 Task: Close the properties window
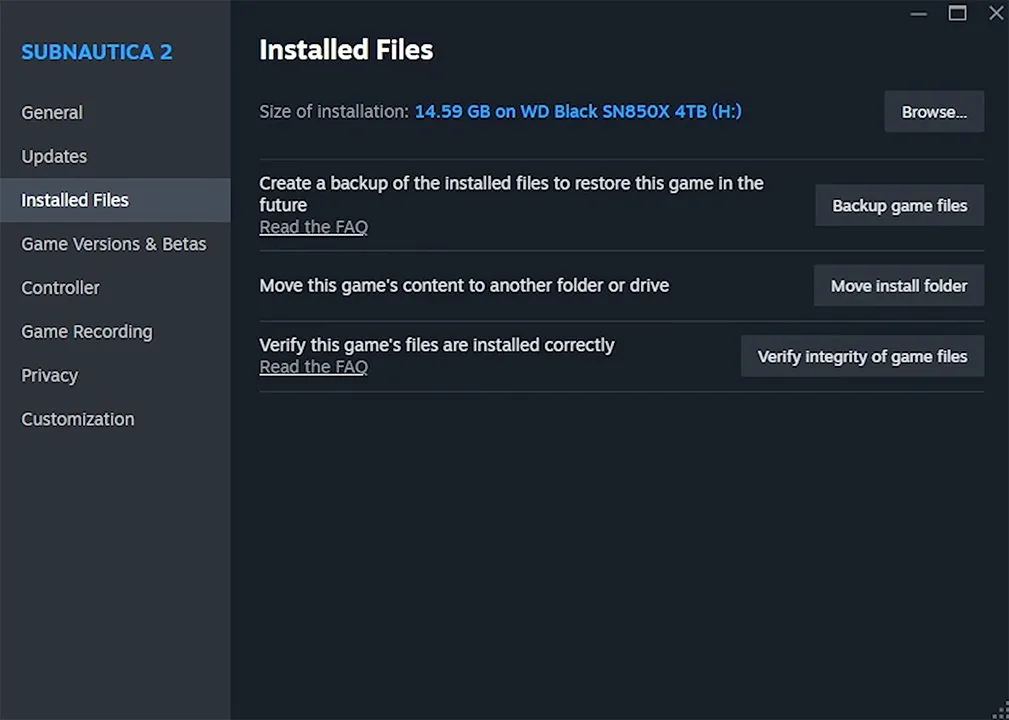[x=995, y=13]
